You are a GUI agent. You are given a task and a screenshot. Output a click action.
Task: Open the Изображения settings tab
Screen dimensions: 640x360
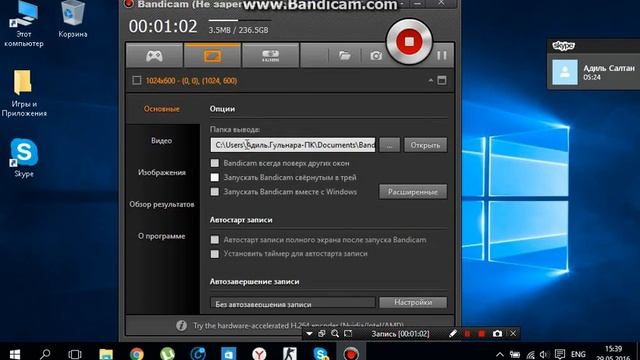click(162, 172)
